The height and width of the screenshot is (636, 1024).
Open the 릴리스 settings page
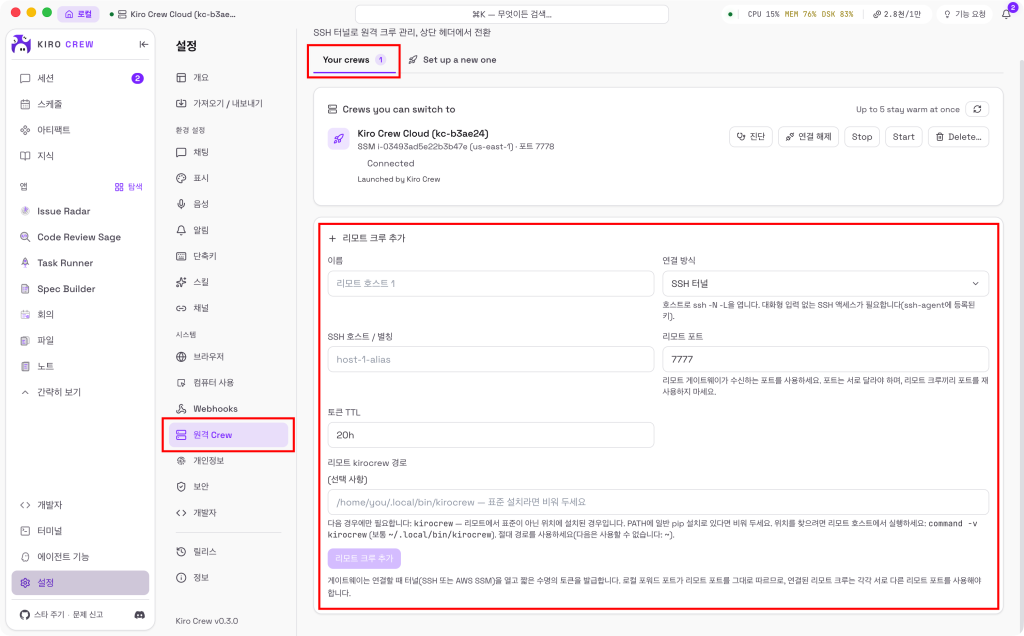228,552
